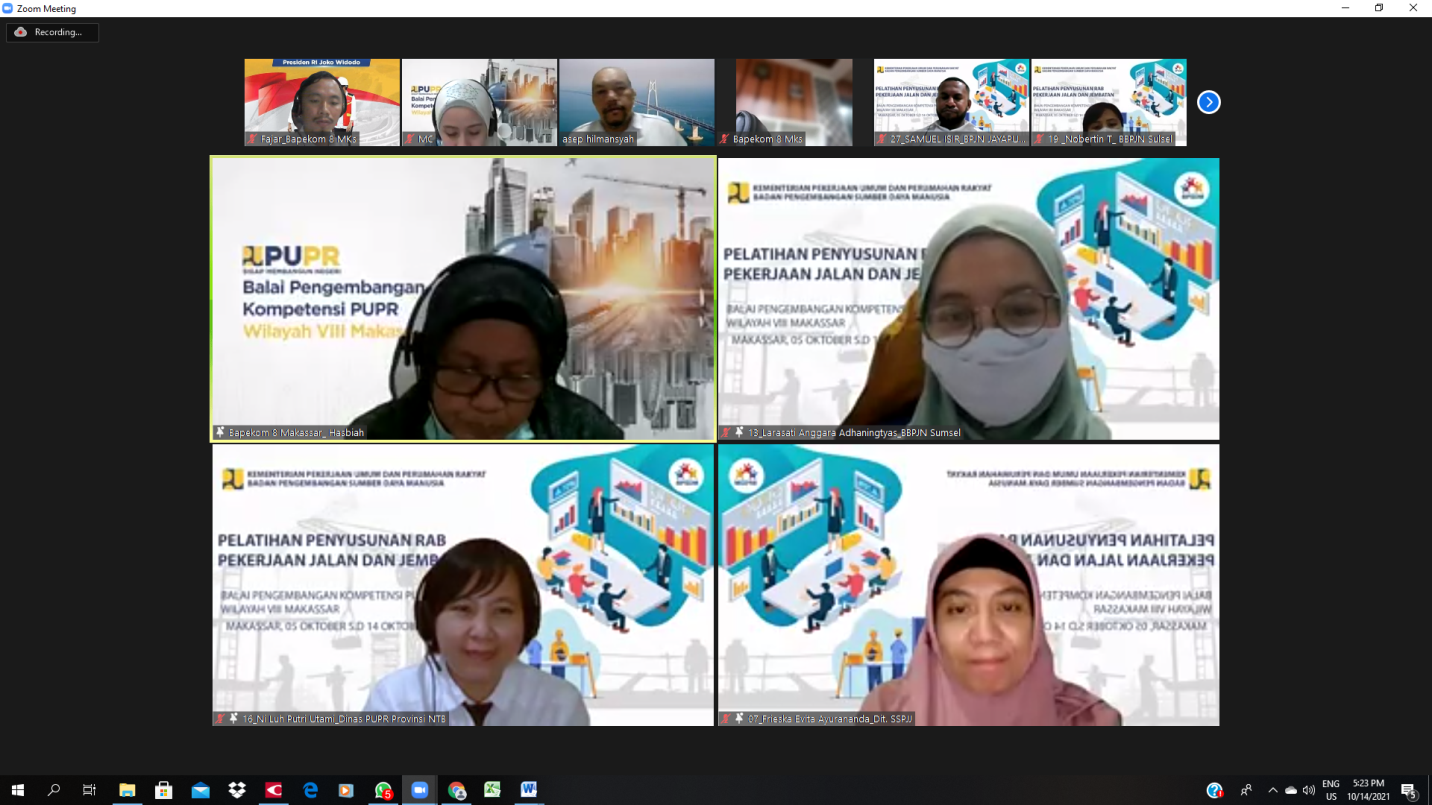Click 16_Ni Luh Putri Utami video tile

tap(463, 585)
